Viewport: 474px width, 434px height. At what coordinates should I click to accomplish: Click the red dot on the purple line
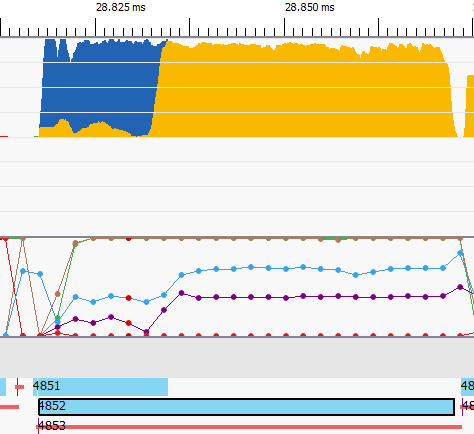coord(129,323)
